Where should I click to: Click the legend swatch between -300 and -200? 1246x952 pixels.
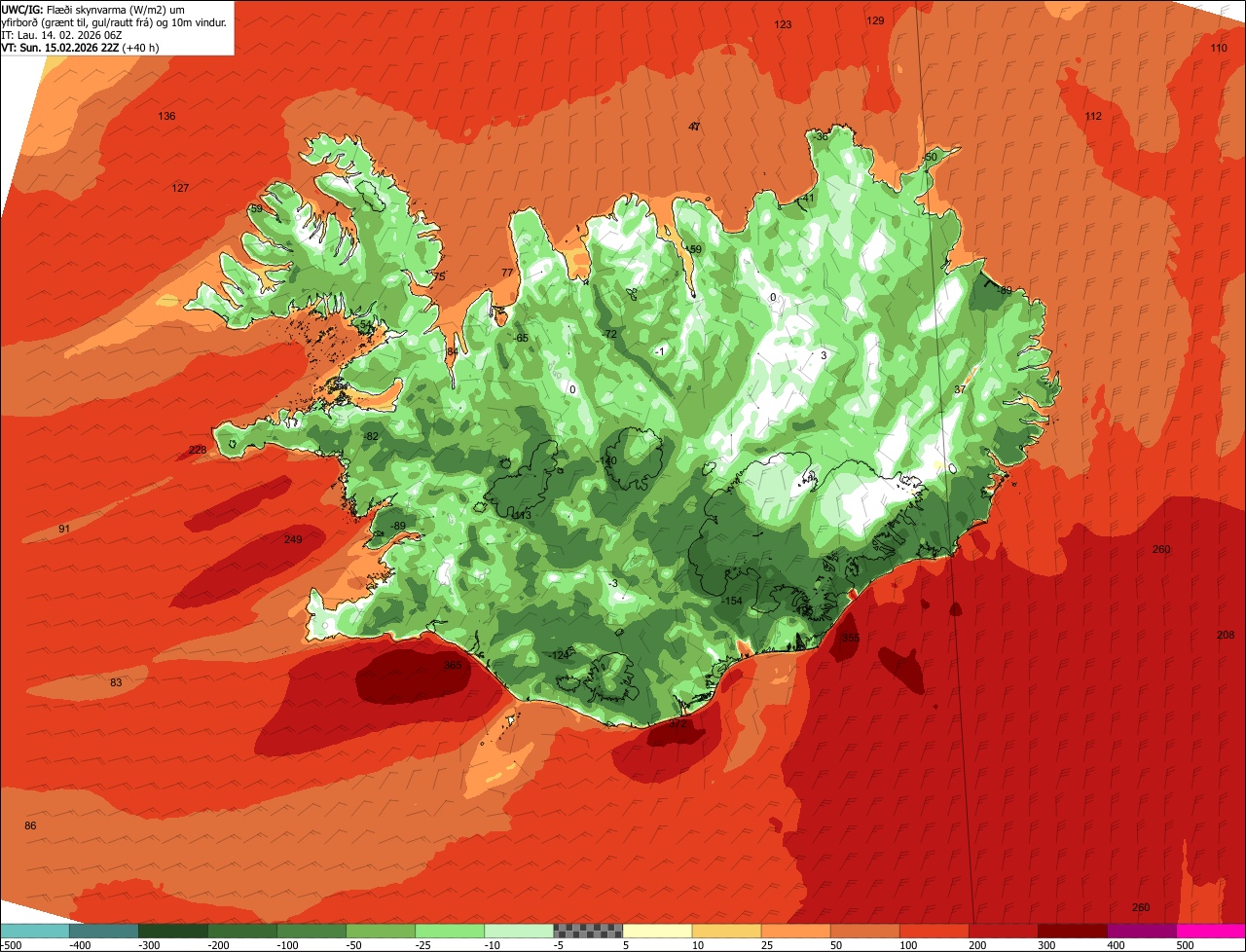point(172,931)
